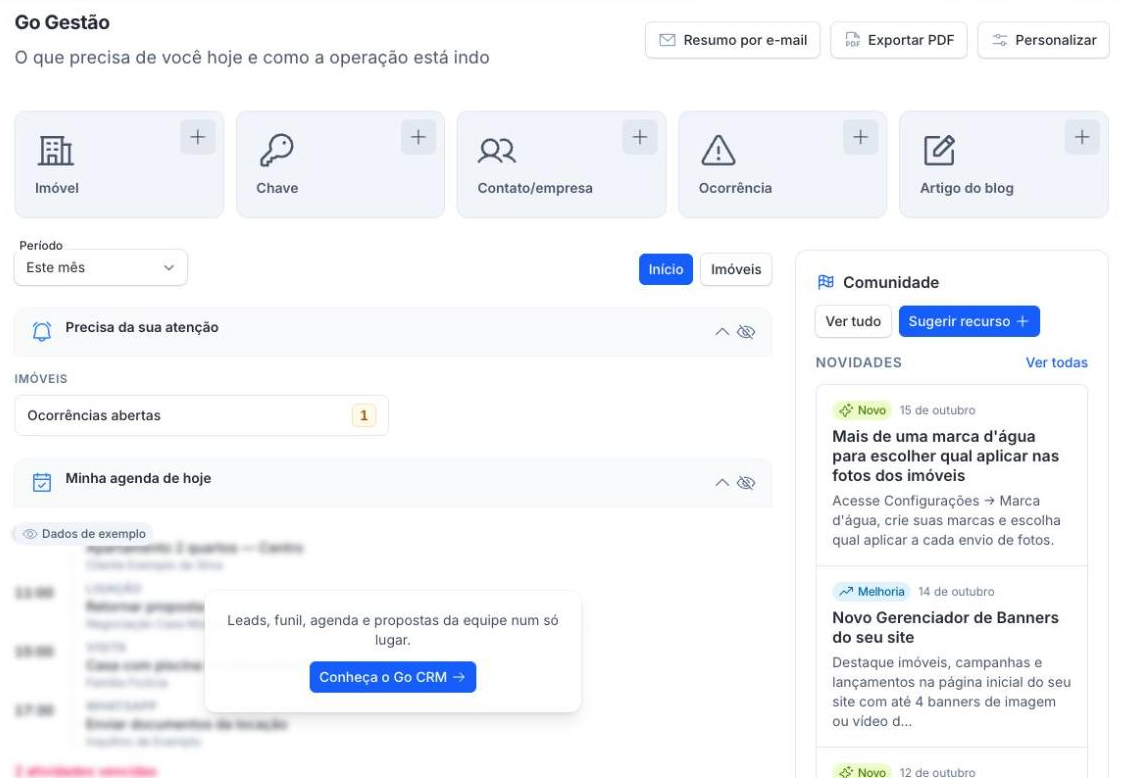
Task: Click the NOVIDADES section heading
Action: coord(859,362)
